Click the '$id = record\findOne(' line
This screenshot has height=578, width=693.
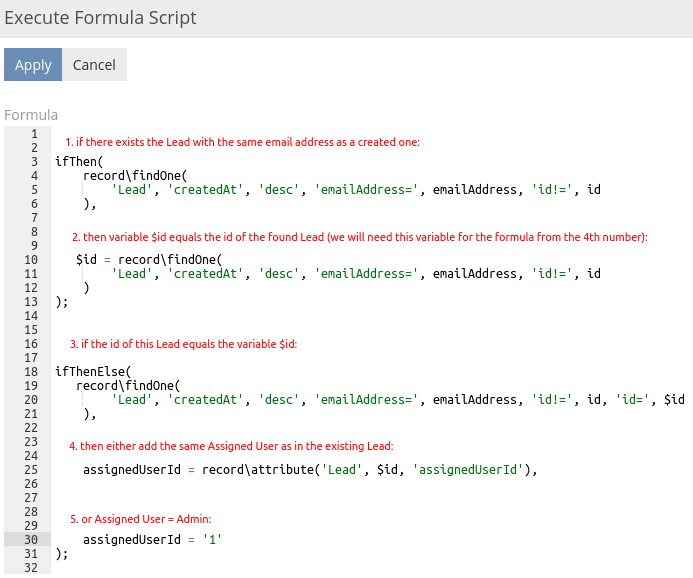tap(142, 259)
